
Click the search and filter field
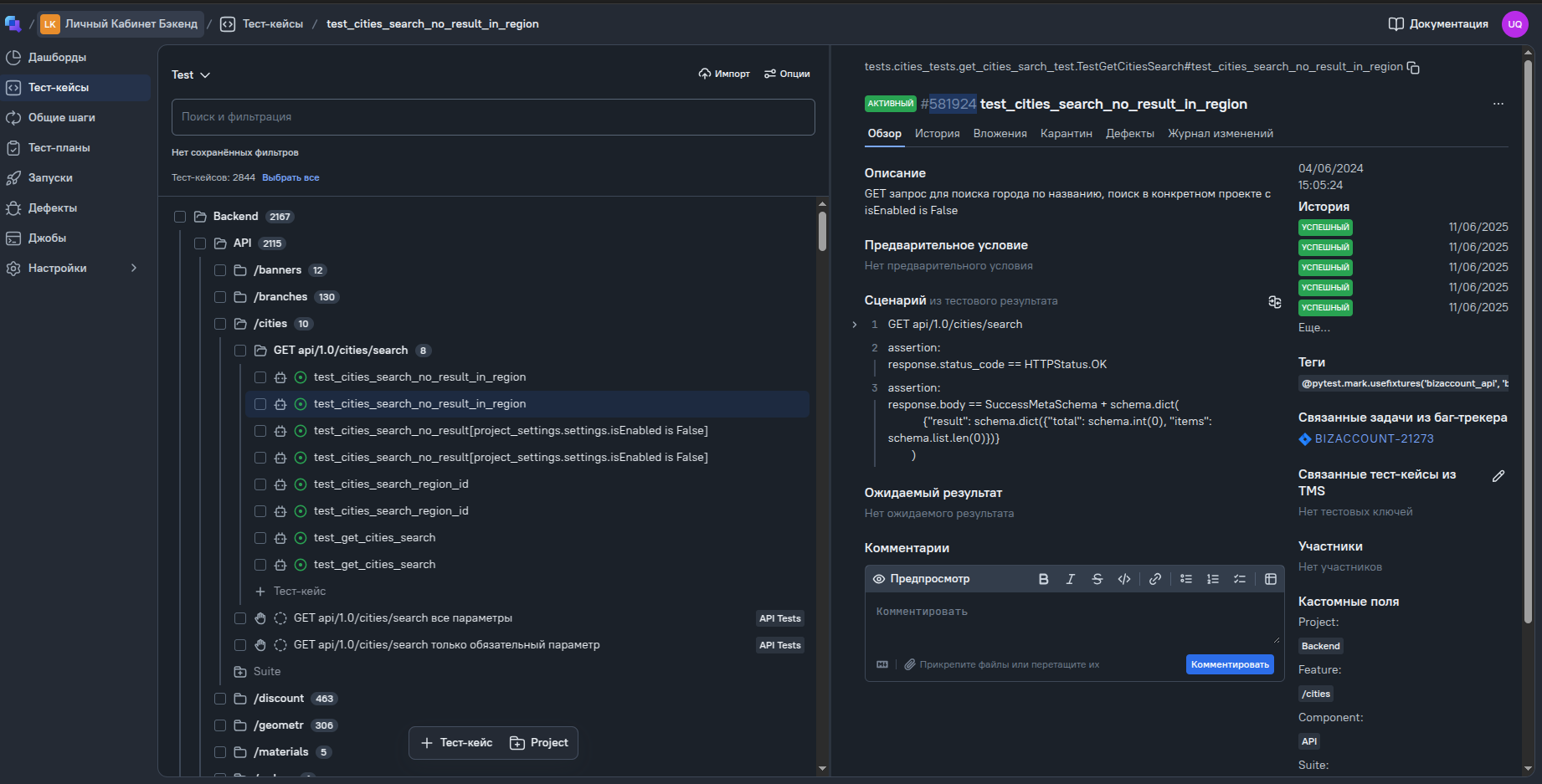pos(493,117)
